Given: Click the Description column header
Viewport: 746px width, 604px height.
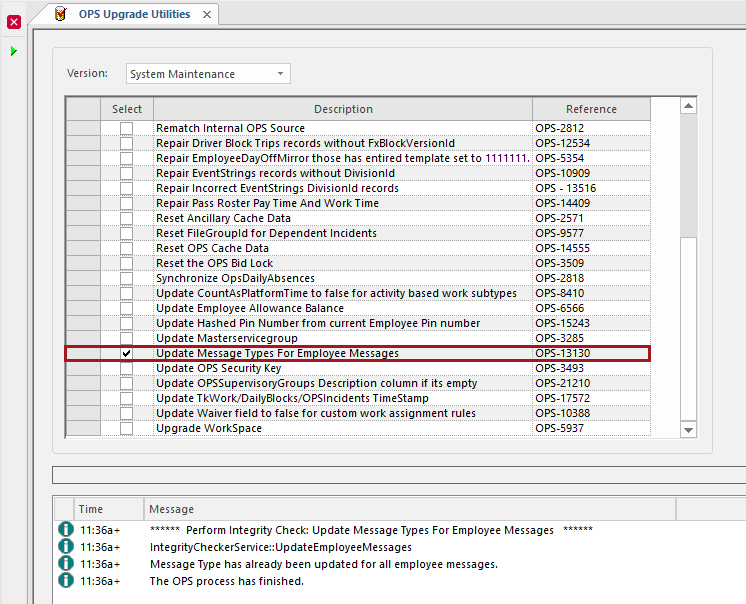Looking at the screenshot, I should click(x=343, y=109).
